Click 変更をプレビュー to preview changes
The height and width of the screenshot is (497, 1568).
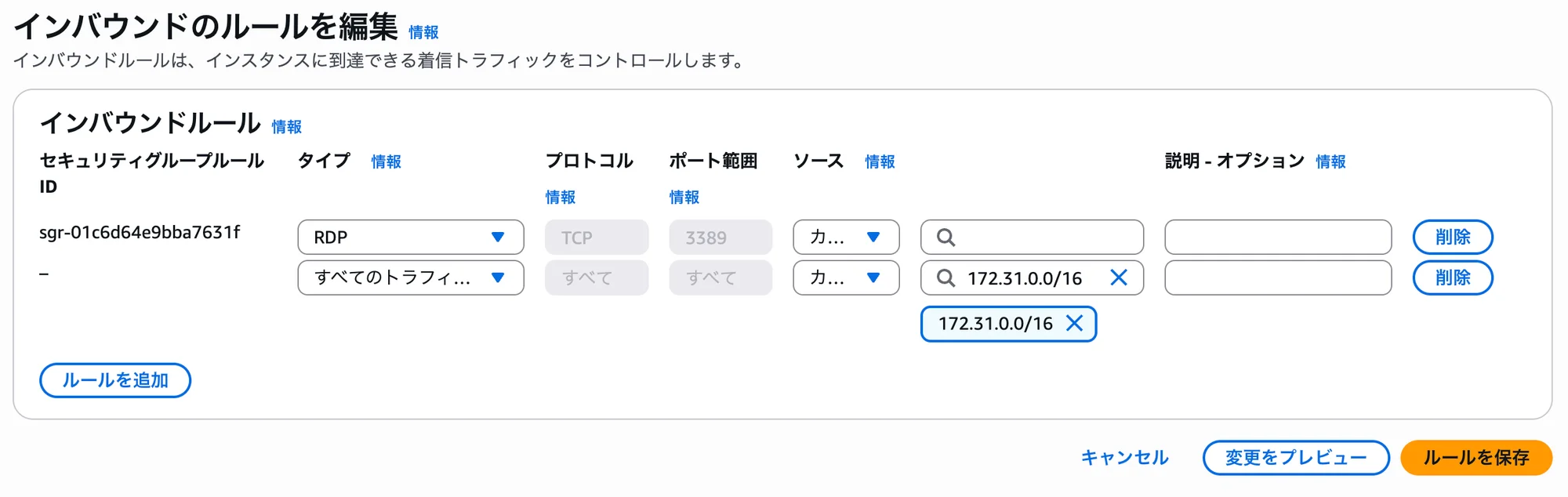coord(1295,457)
